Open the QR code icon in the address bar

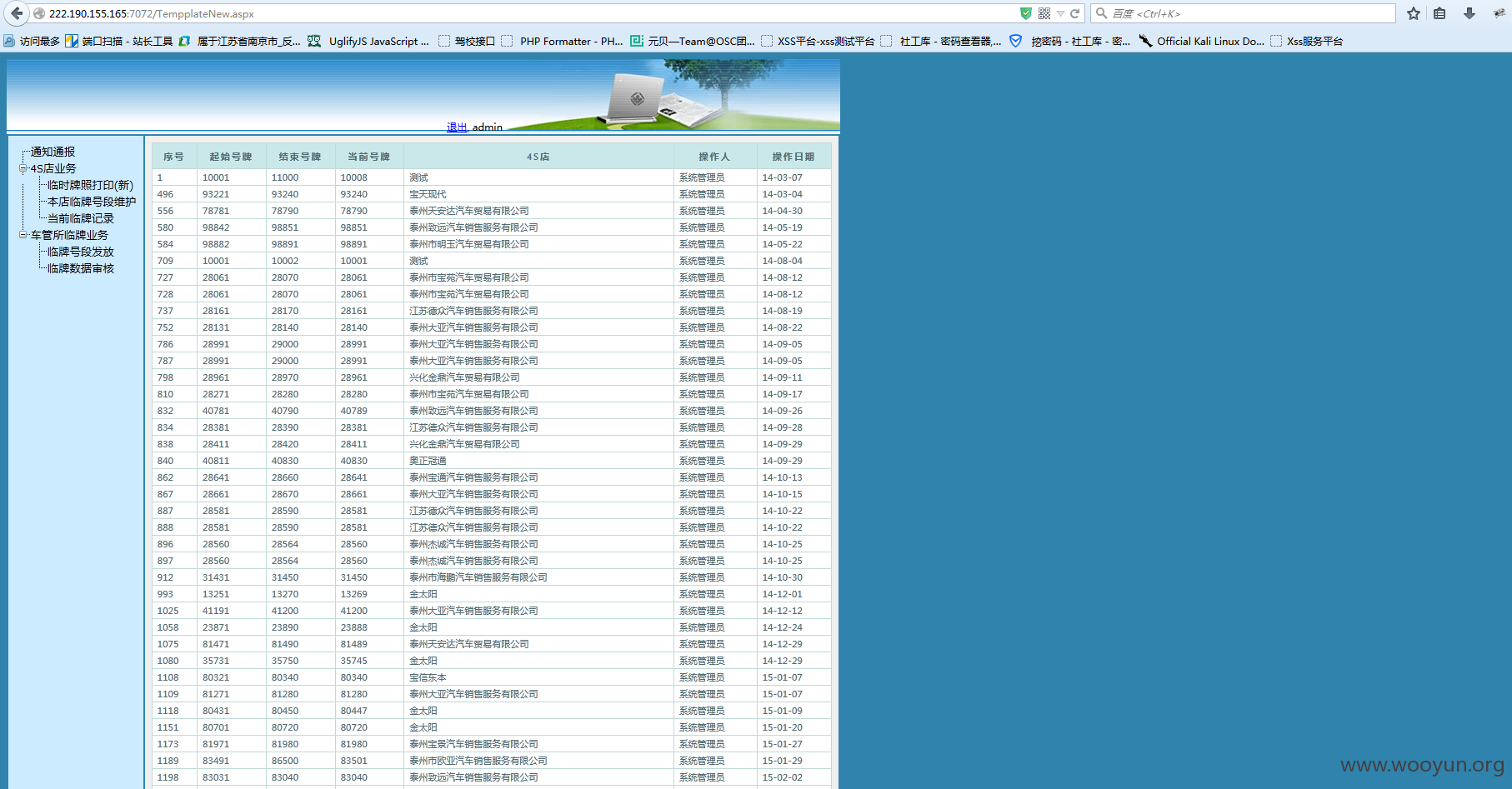[1044, 13]
